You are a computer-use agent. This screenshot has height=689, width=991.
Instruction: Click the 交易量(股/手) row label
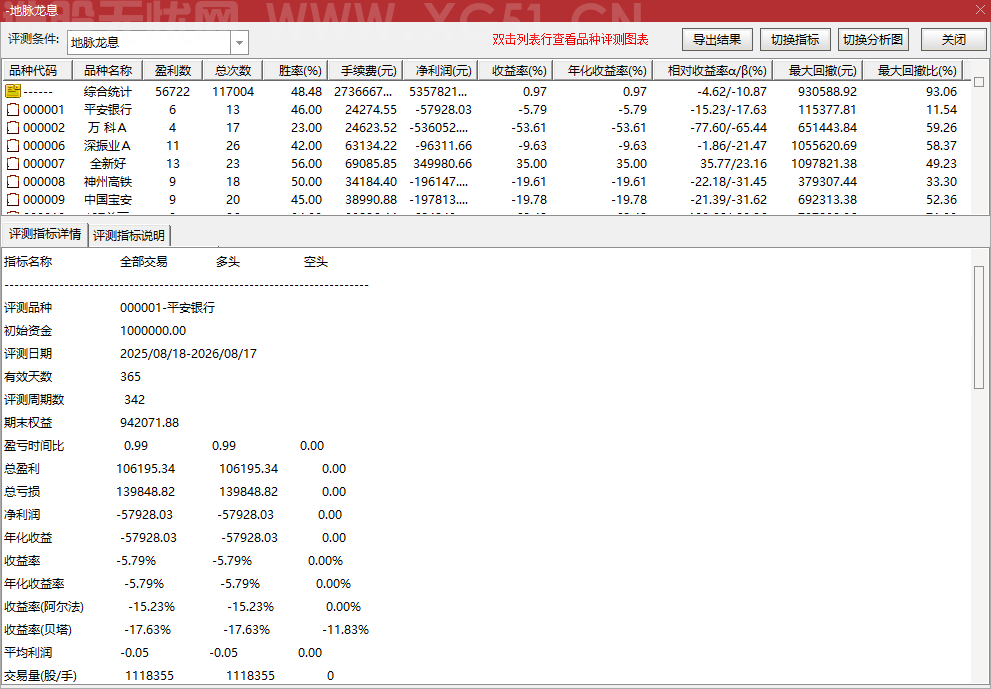coord(40,676)
